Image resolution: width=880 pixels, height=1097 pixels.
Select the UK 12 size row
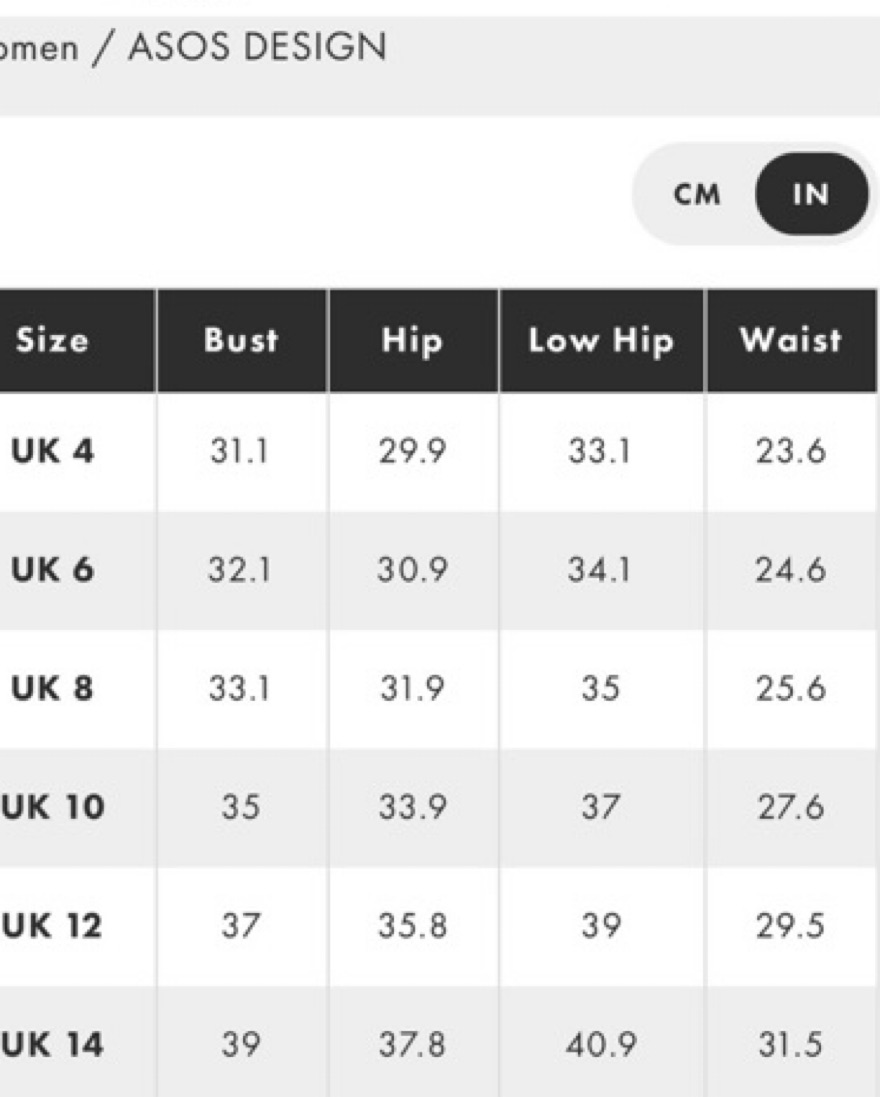tap(440, 926)
